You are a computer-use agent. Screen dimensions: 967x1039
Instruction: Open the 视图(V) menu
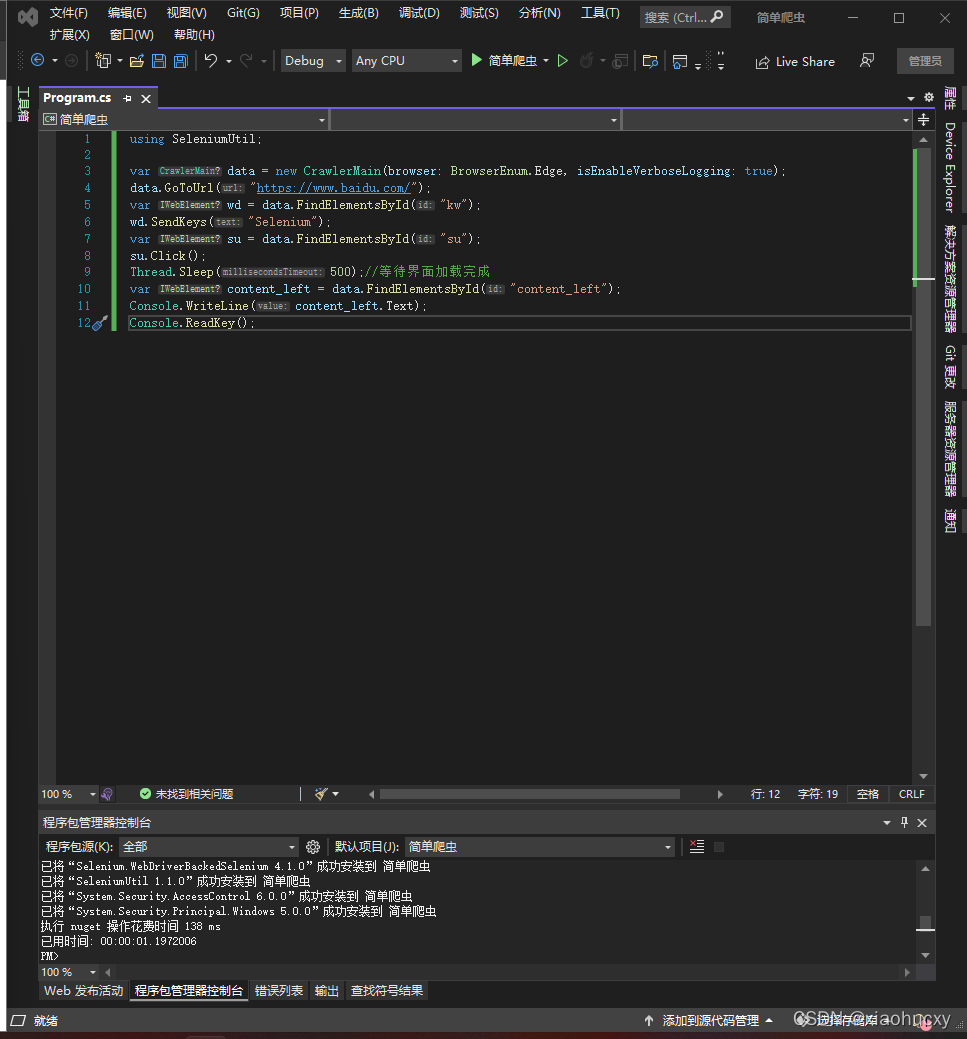coord(187,13)
